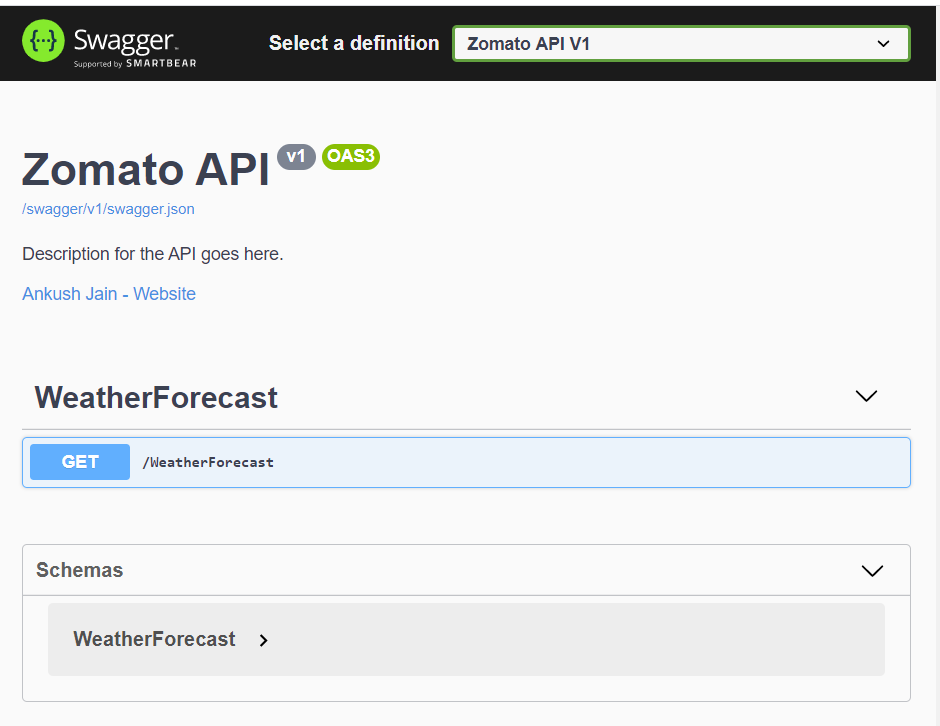Click the Schemas section chevron icon
The image size is (940, 726).
[x=872, y=570]
